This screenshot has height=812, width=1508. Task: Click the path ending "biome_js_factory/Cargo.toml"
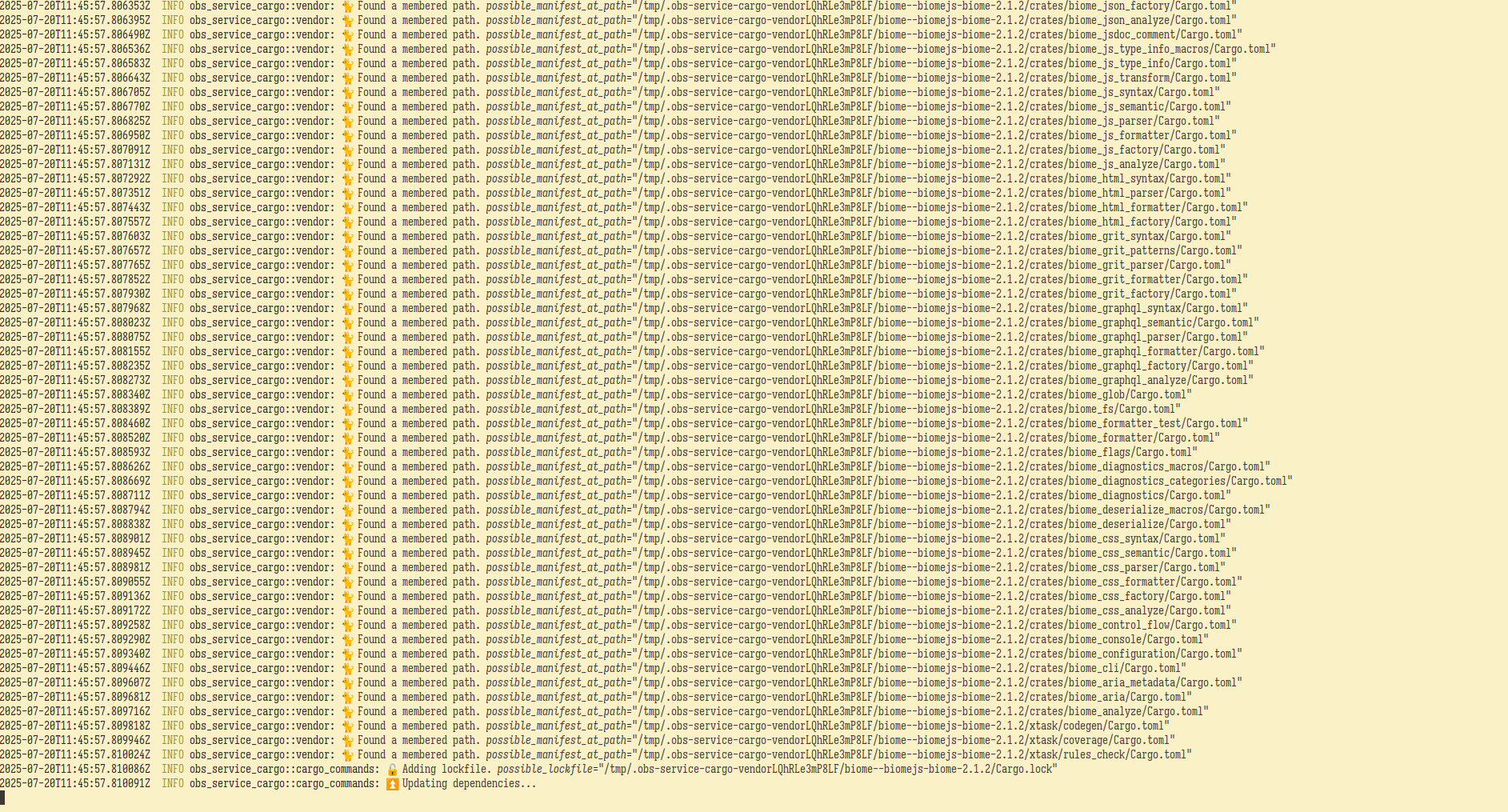(928, 150)
